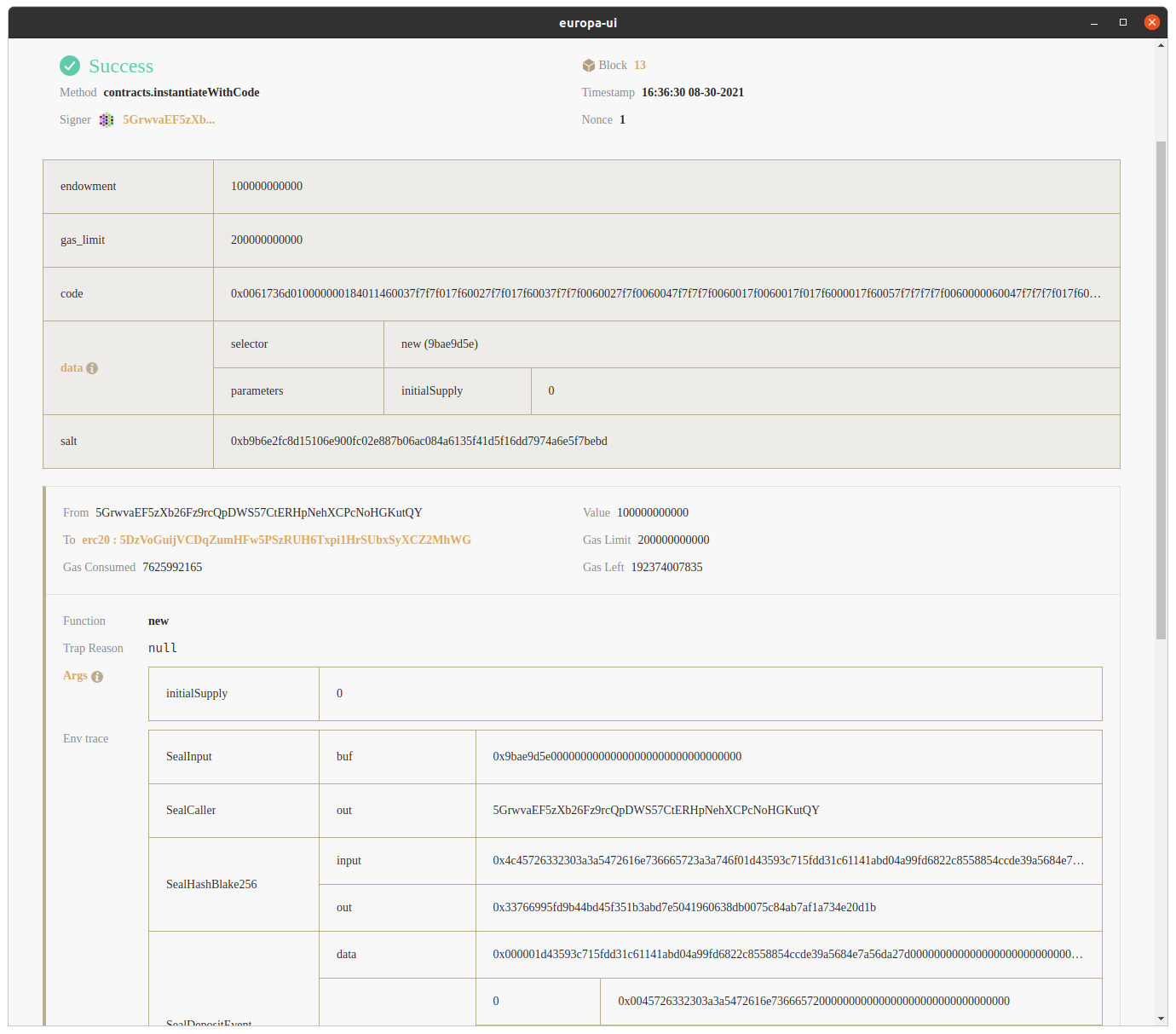Click the Args label
Image resolution: width=1176 pixels, height=1034 pixels.
75,676
